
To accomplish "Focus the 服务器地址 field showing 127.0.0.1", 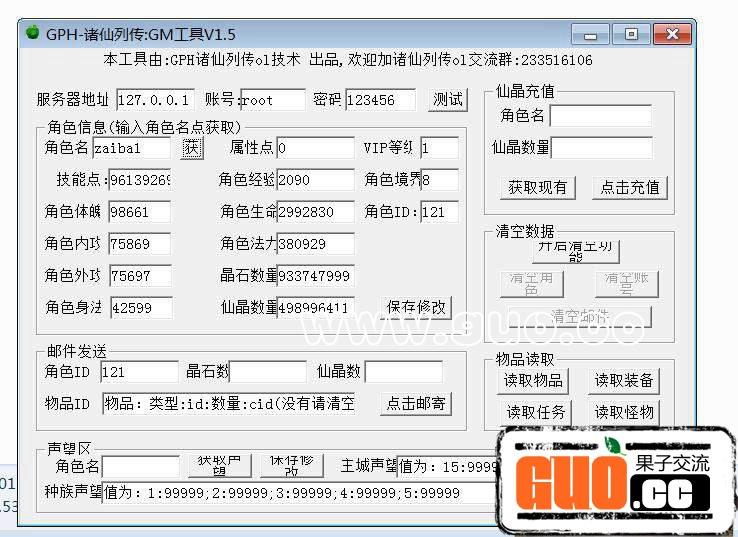I will tap(155, 100).
